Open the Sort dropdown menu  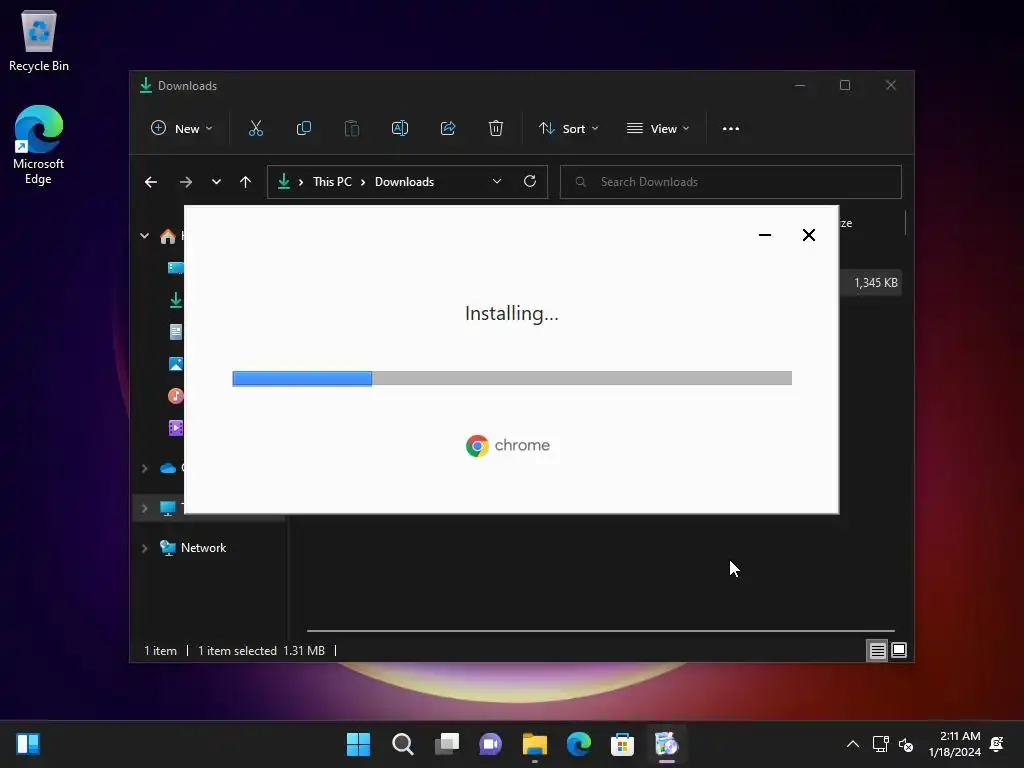coord(568,129)
